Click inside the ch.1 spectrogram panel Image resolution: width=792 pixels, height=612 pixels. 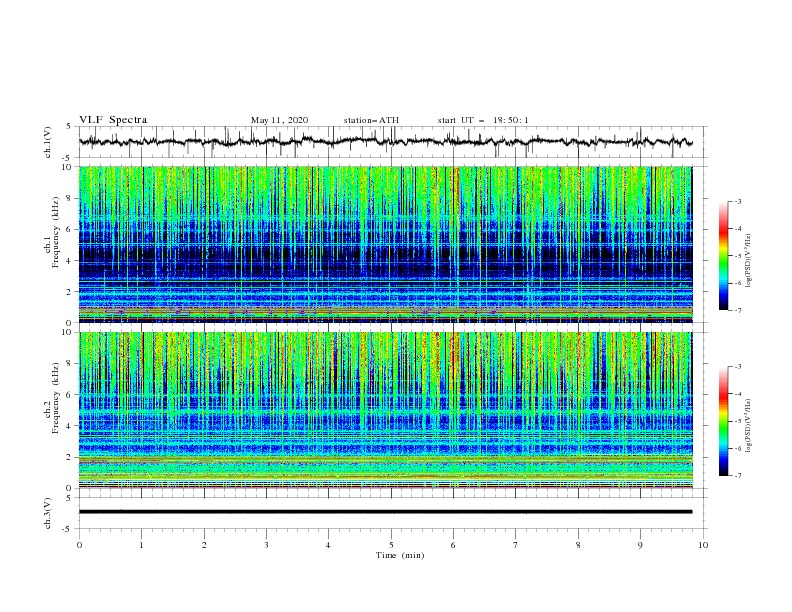385,244
